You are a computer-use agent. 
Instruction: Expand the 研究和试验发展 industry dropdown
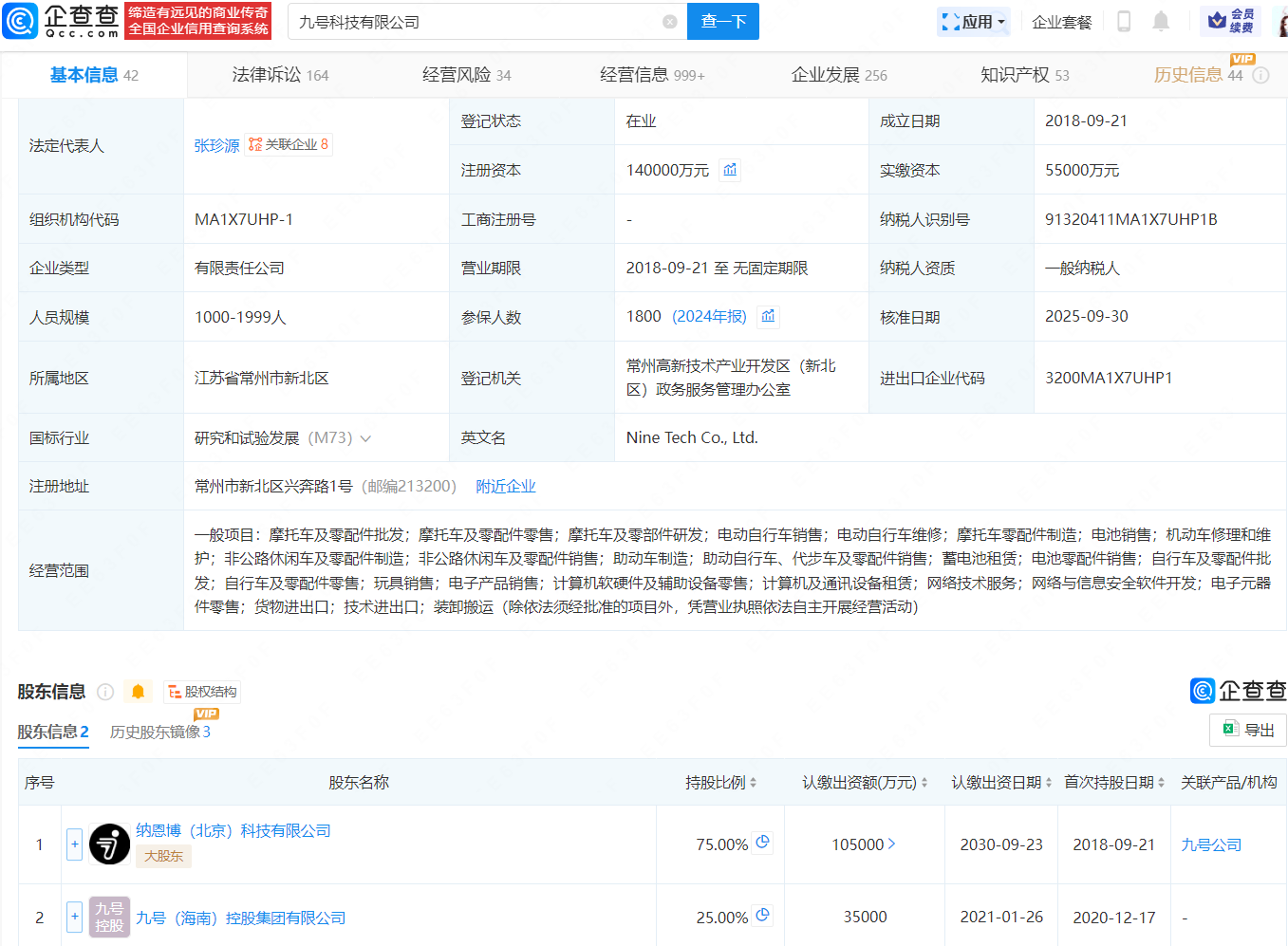365,438
